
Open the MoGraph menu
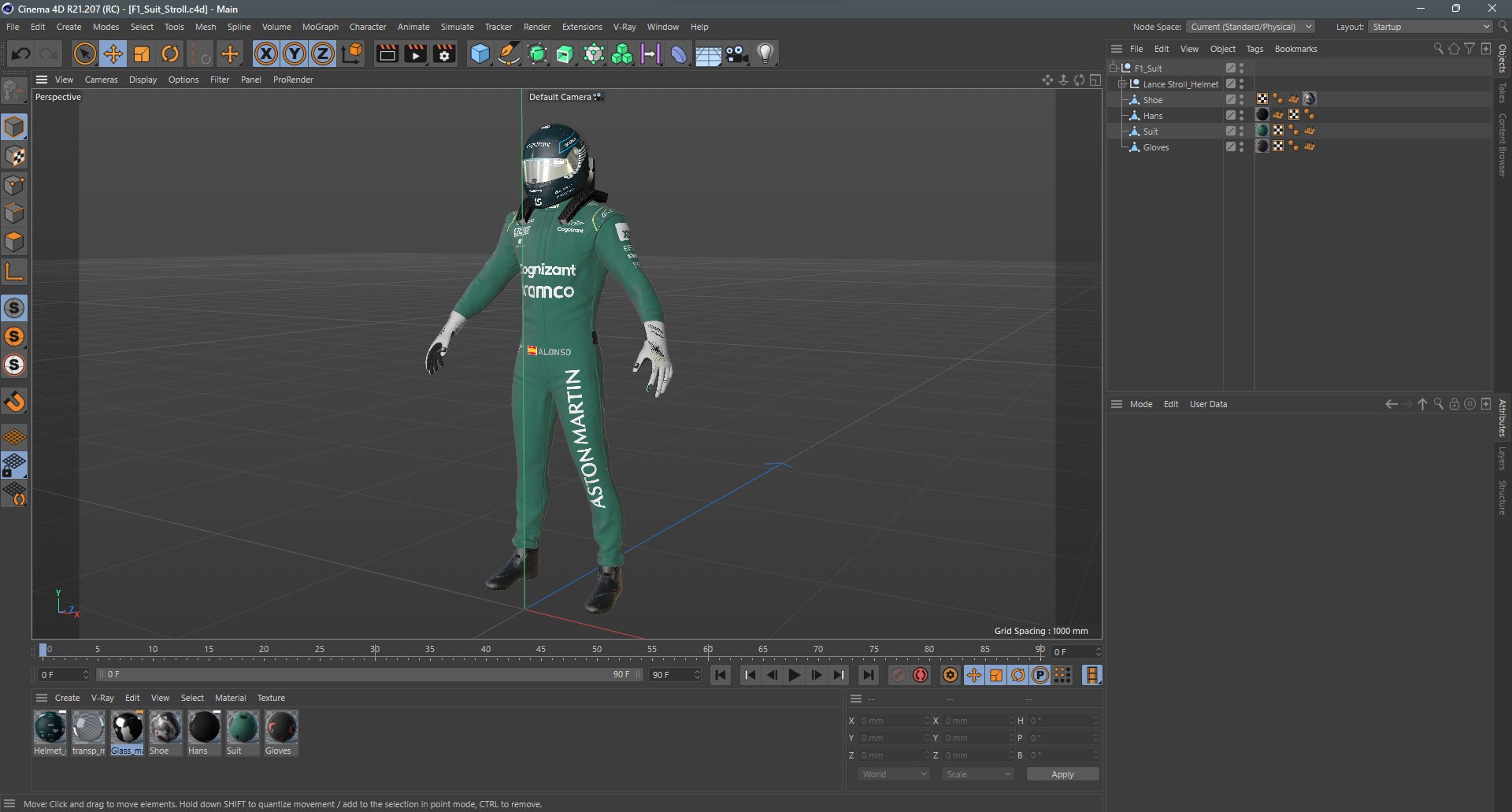coord(320,27)
